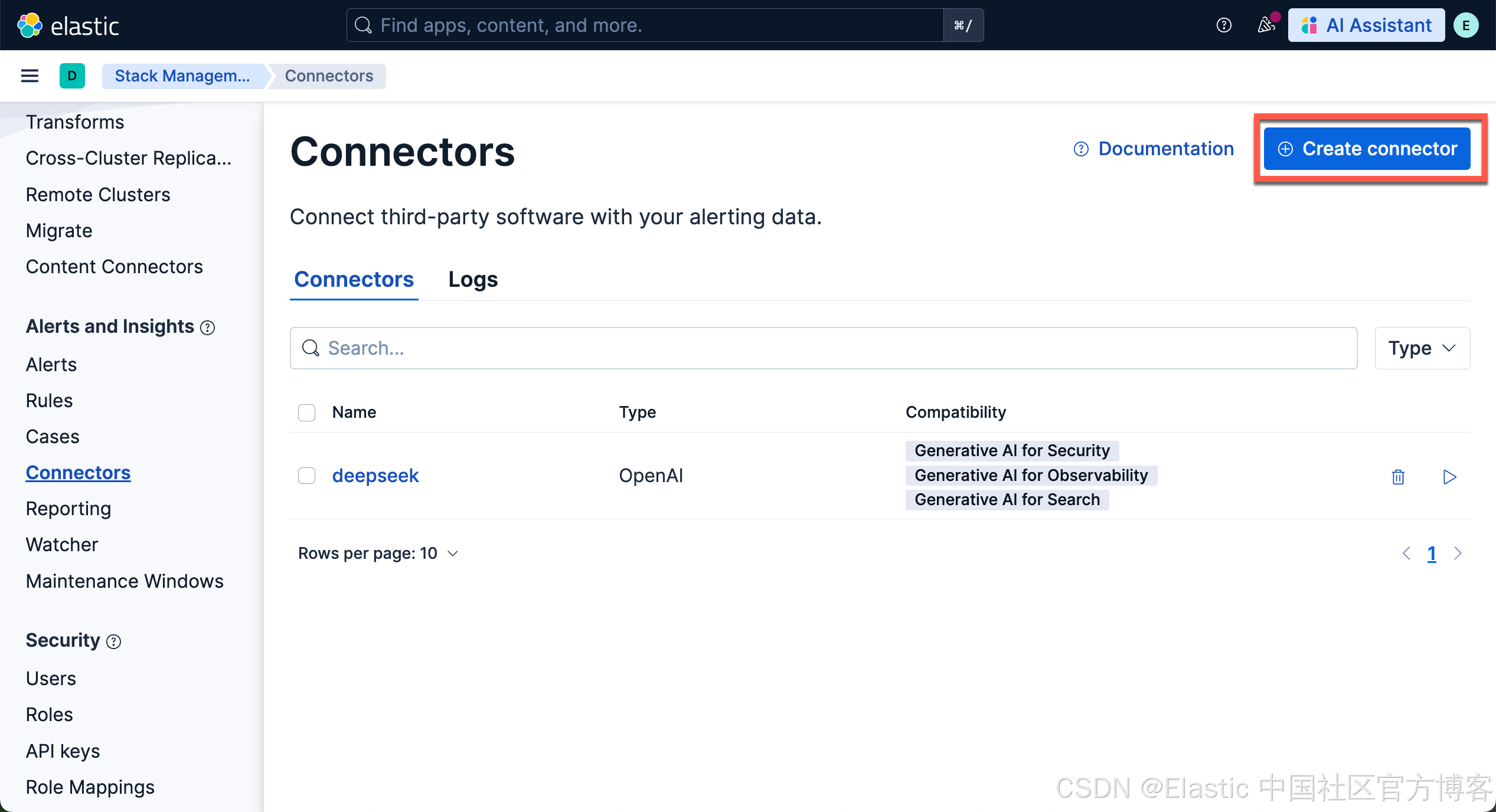The height and width of the screenshot is (812, 1496).
Task: Open the user profile avatar E
Action: [x=1466, y=25]
